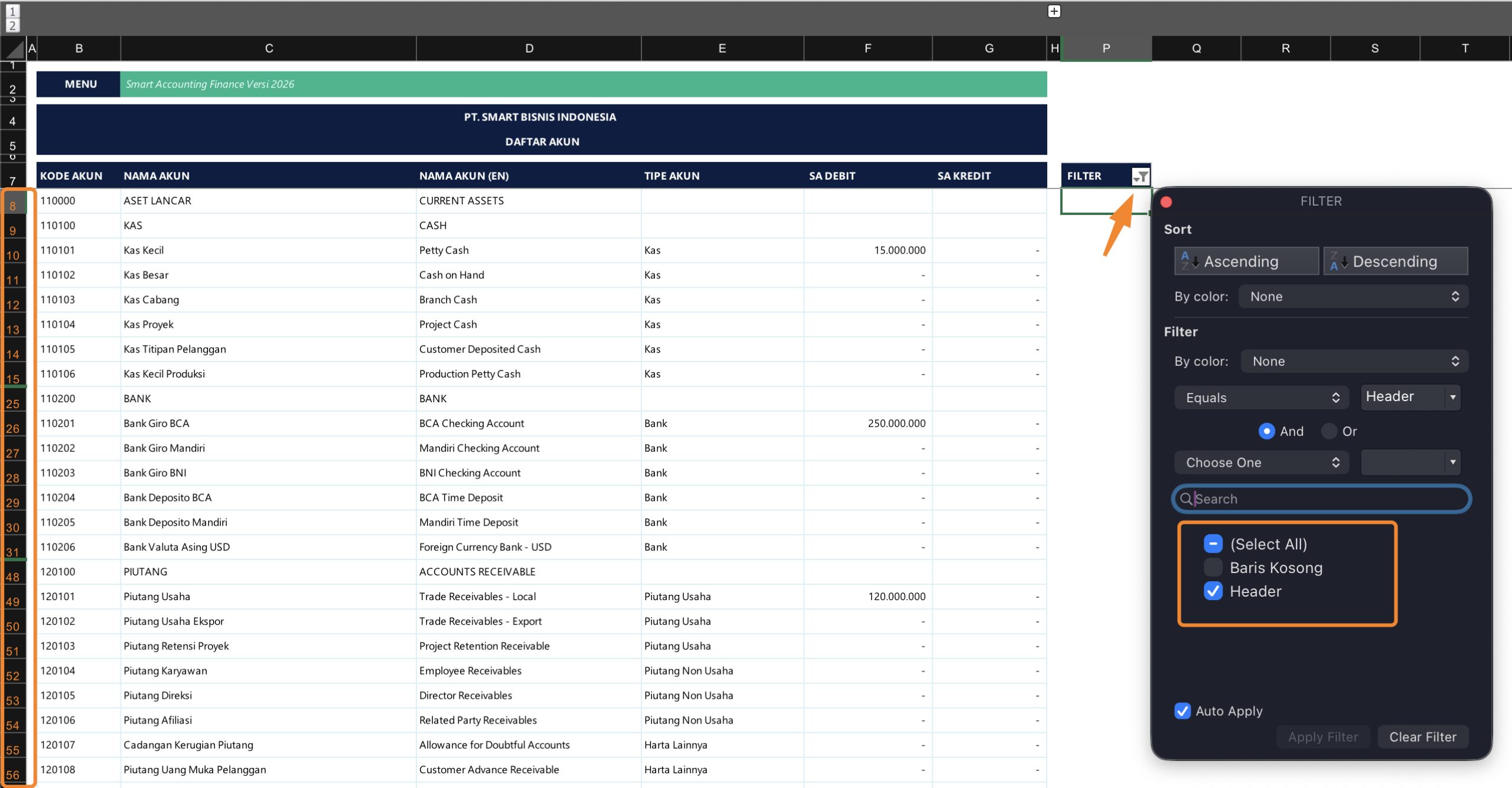
Task: Click outline level 1 button
Action: (x=12, y=11)
